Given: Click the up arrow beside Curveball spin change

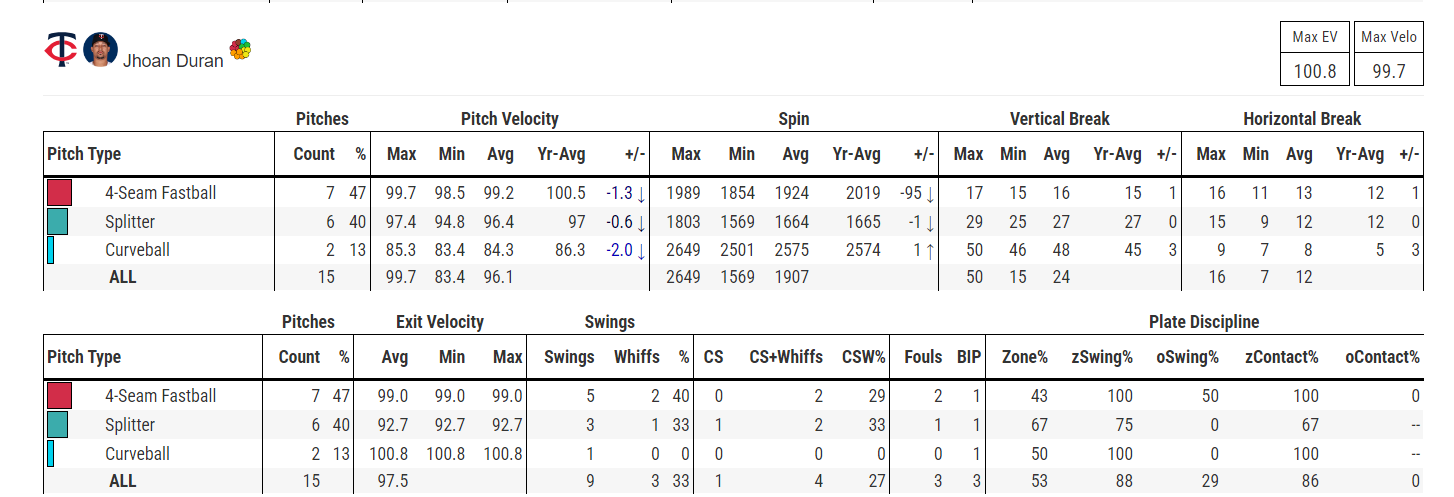Looking at the screenshot, I should pyautogui.click(x=929, y=250).
